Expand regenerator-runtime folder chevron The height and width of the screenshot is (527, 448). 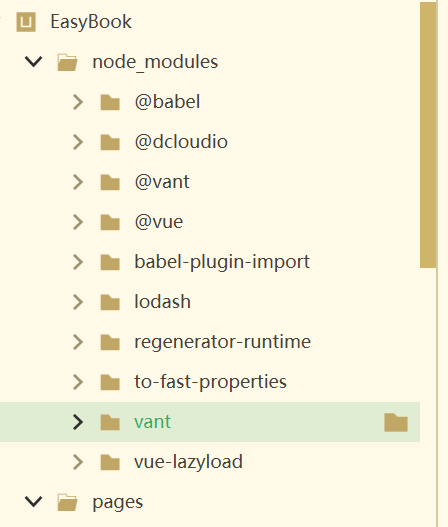point(78,342)
